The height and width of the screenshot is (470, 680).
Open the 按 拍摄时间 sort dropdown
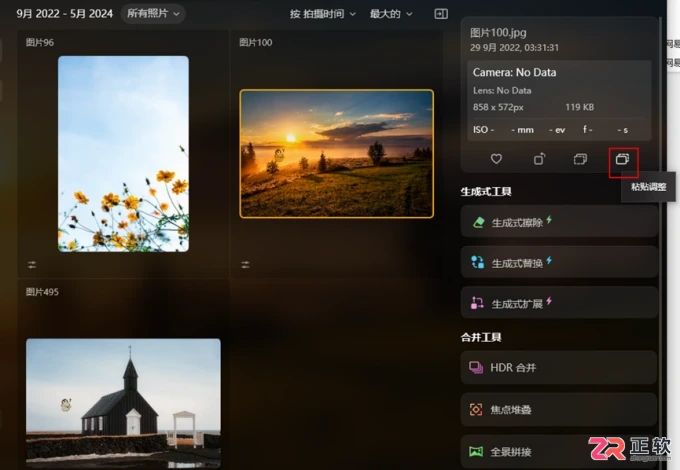click(323, 14)
